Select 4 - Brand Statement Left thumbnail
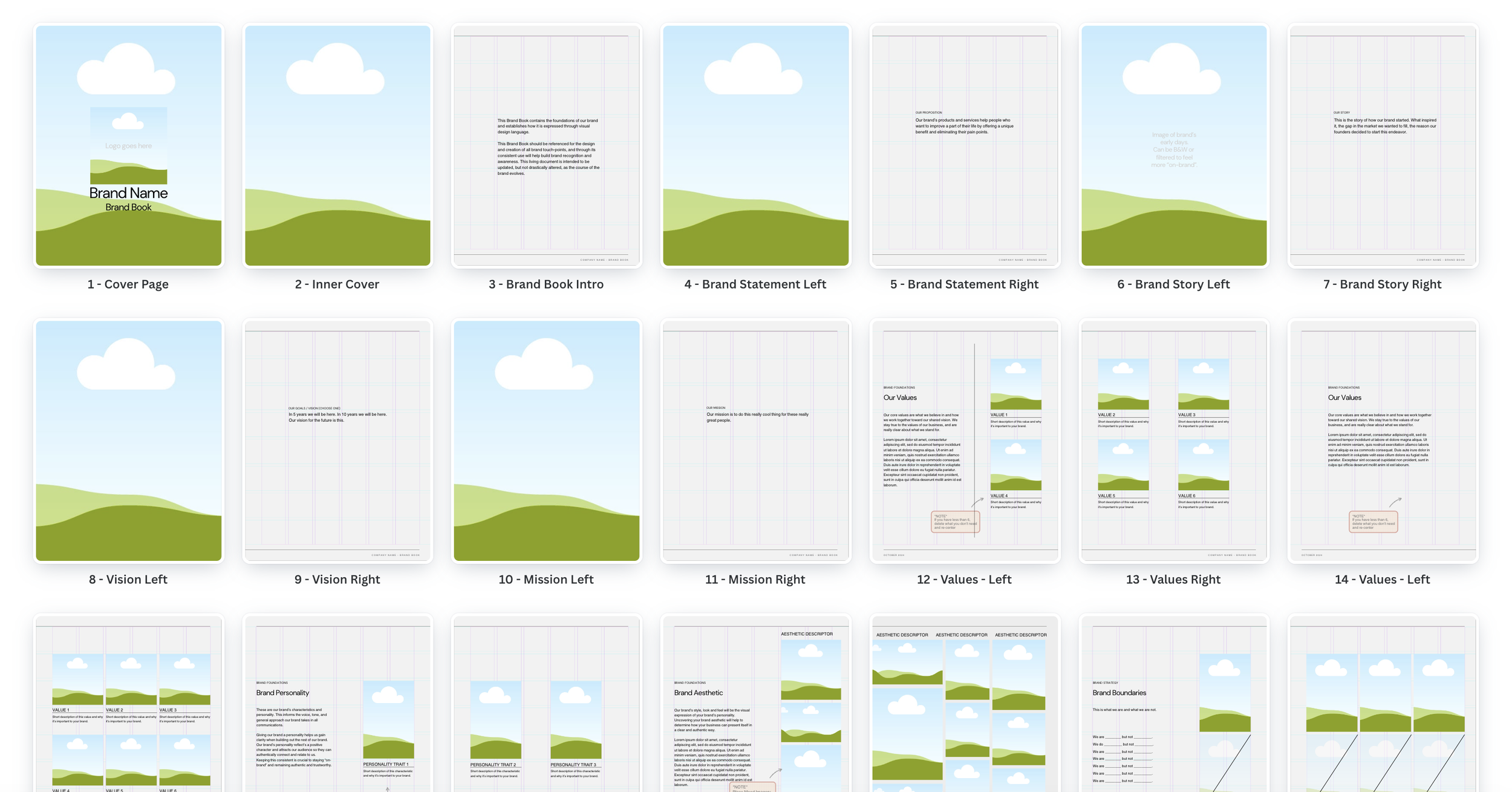 (755, 145)
